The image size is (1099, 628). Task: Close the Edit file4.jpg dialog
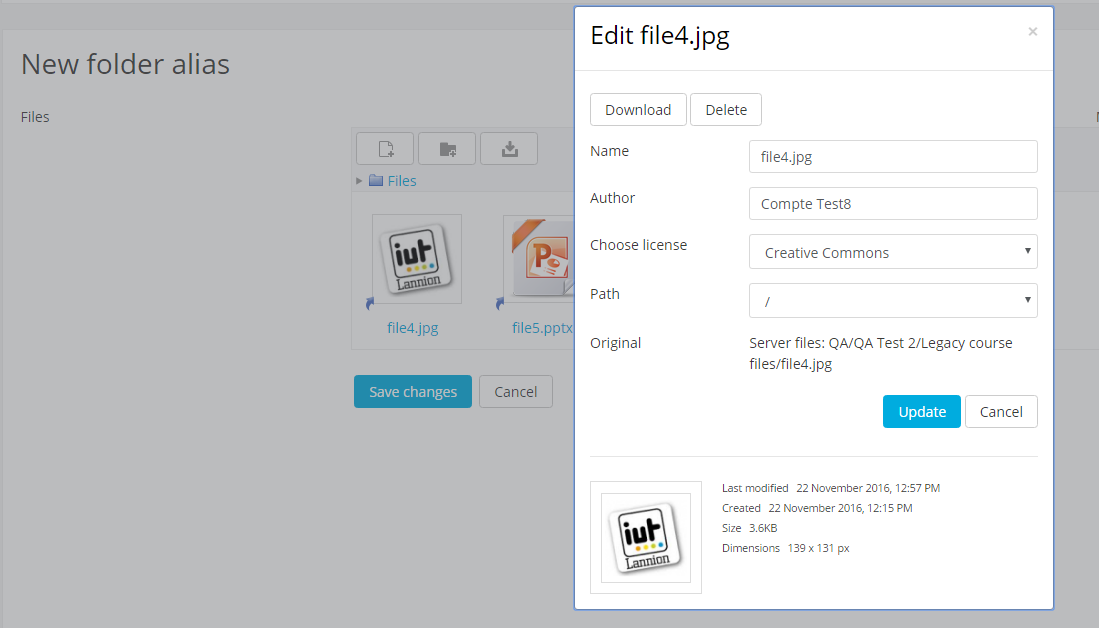[x=1032, y=32]
